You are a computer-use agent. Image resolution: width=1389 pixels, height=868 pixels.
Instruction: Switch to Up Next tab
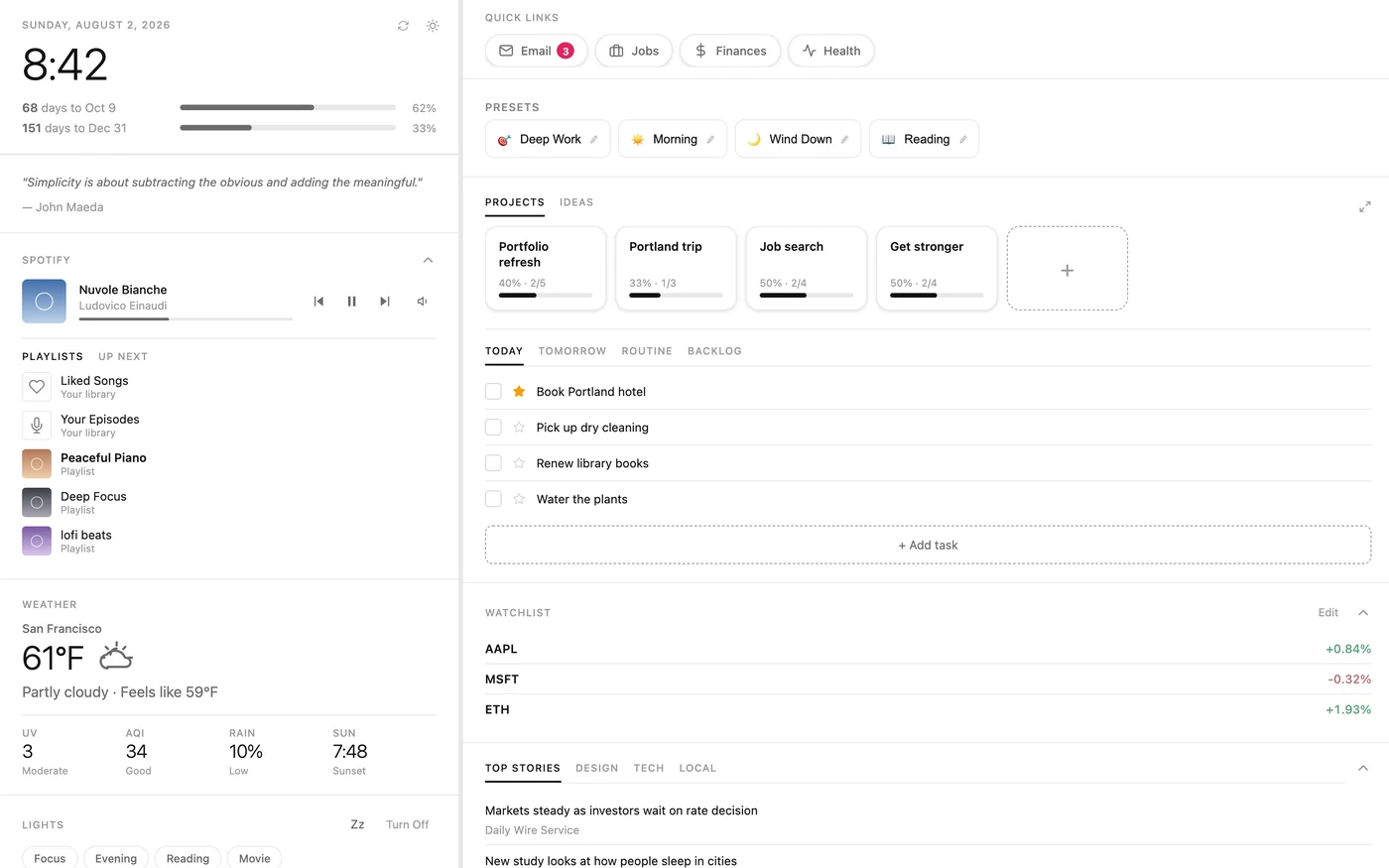coord(123,356)
